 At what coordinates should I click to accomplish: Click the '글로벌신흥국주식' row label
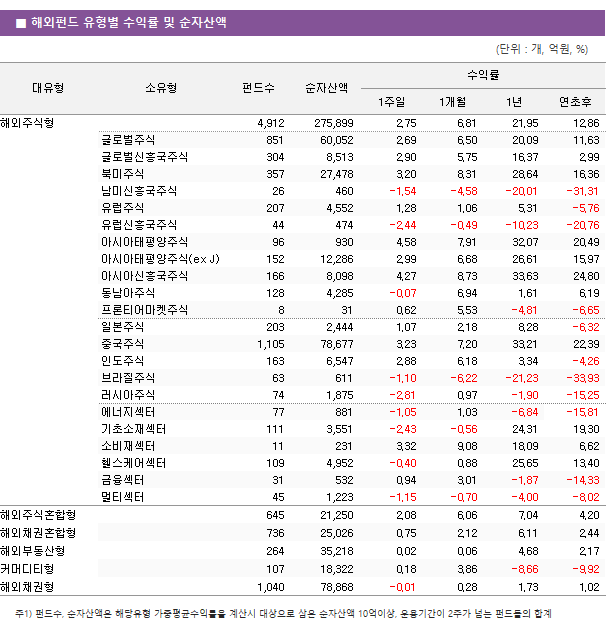[x=144, y=157]
